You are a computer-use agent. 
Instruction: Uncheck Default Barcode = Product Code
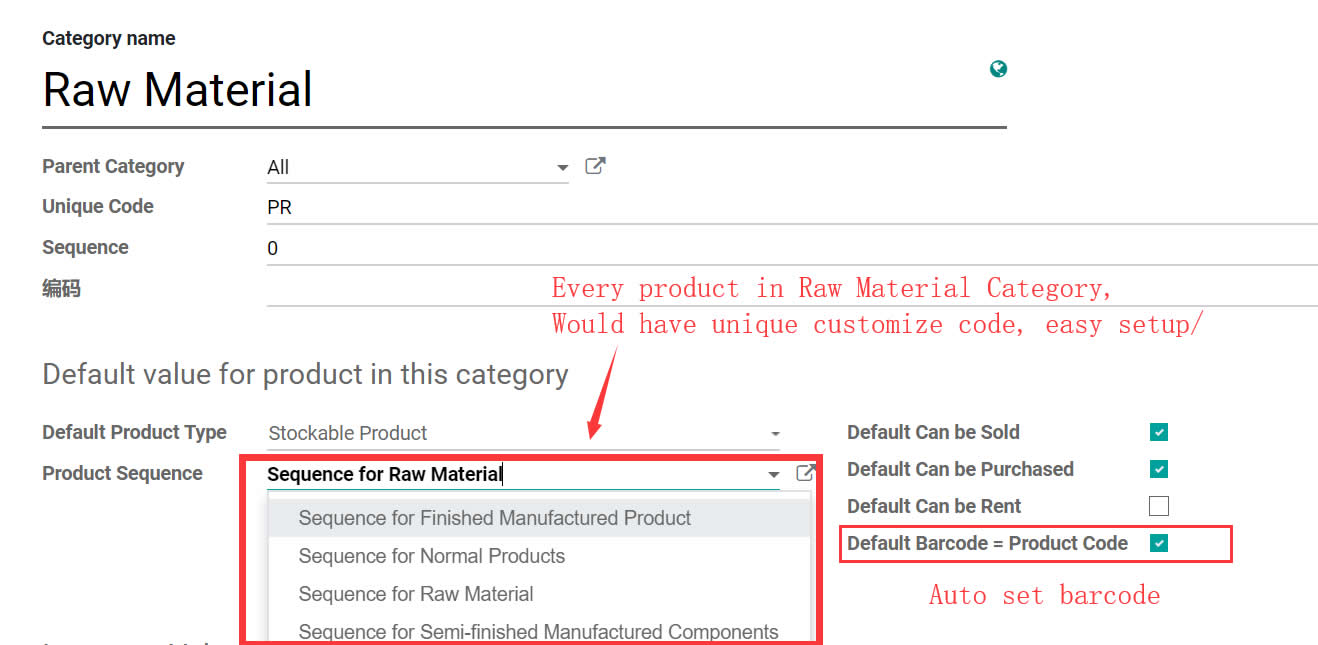[1159, 543]
